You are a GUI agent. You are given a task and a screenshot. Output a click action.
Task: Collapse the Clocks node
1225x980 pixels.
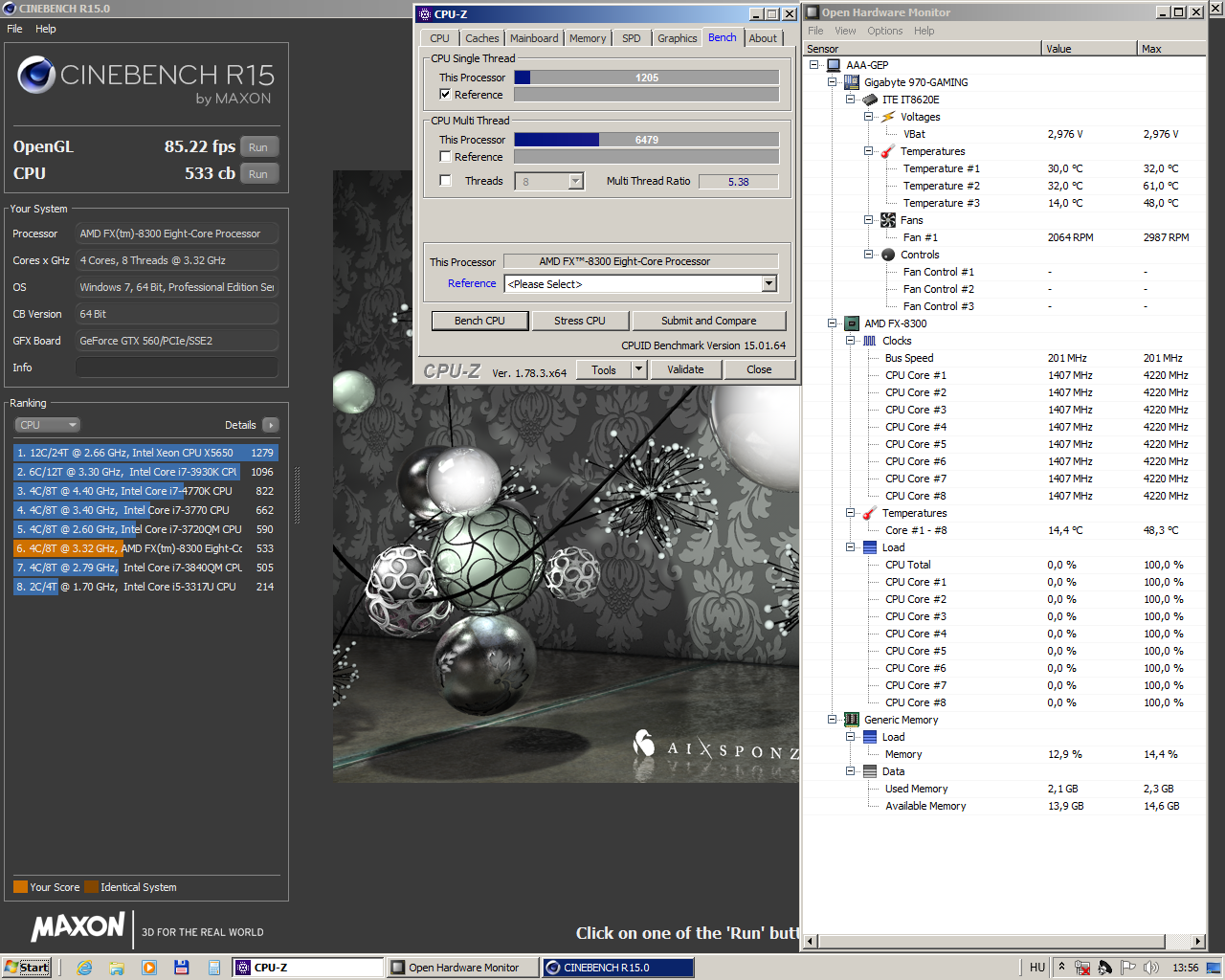coord(851,341)
